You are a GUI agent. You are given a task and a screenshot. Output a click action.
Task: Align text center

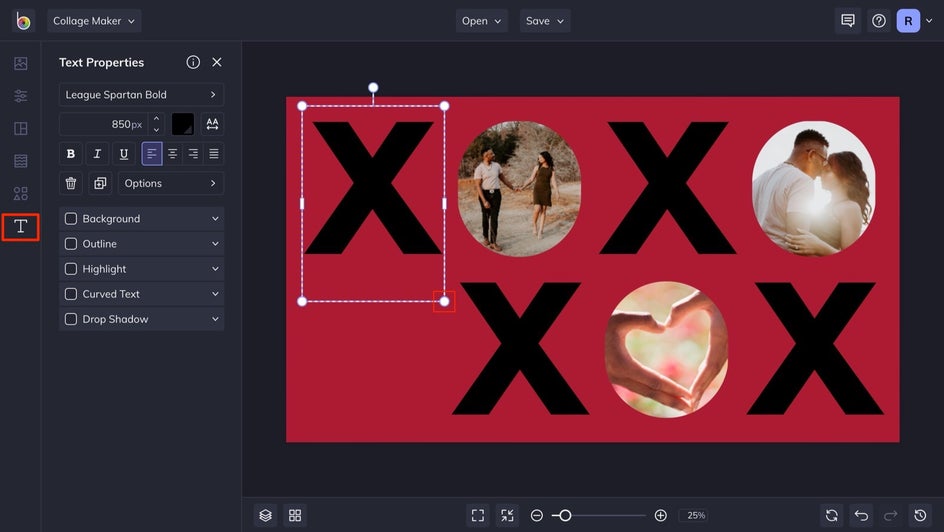[x=172, y=153]
